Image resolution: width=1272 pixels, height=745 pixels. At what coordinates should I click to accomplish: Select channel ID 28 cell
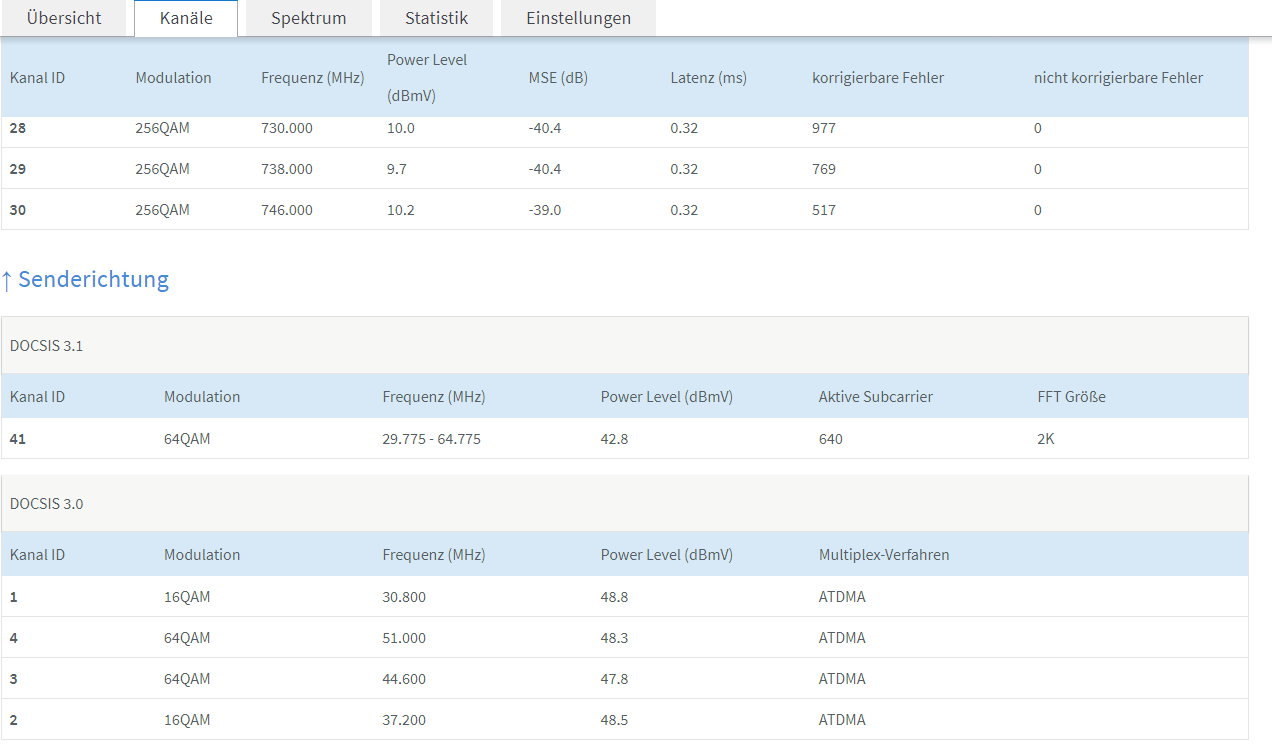coord(18,128)
